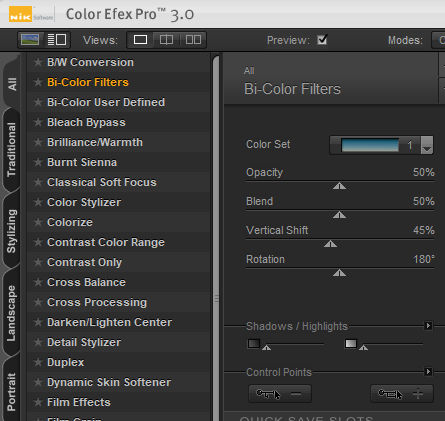
Task: Click the Rotation slider handle
Action: click(x=339, y=273)
